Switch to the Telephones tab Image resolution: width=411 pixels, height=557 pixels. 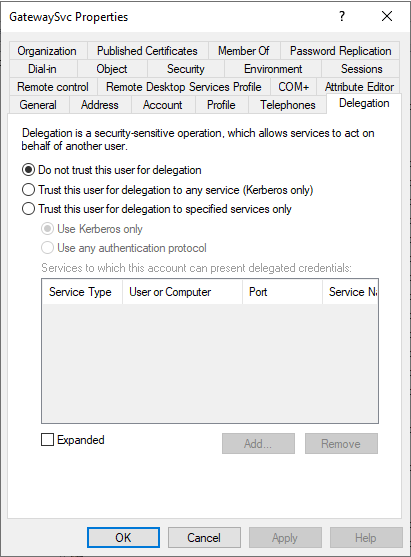pos(287,105)
